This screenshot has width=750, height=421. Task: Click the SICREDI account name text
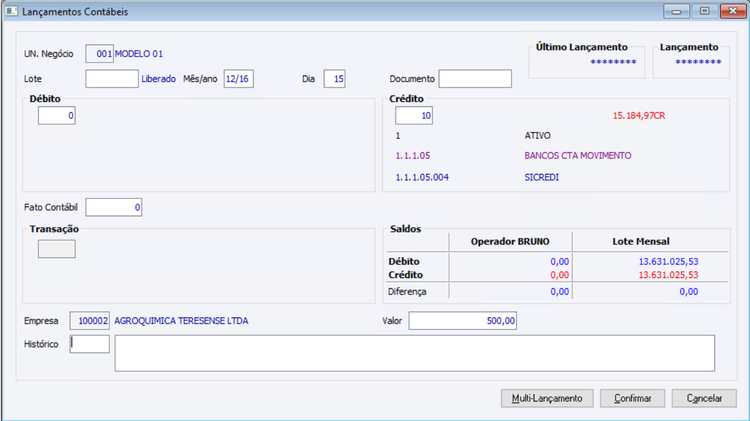tap(541, 177)
